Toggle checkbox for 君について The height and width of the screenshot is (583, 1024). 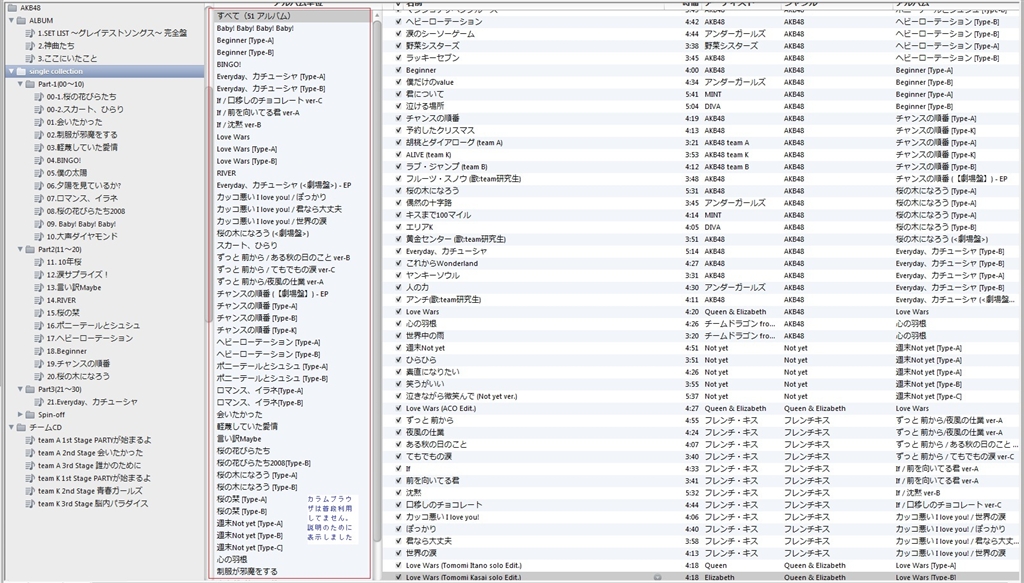tap(398, 94)
